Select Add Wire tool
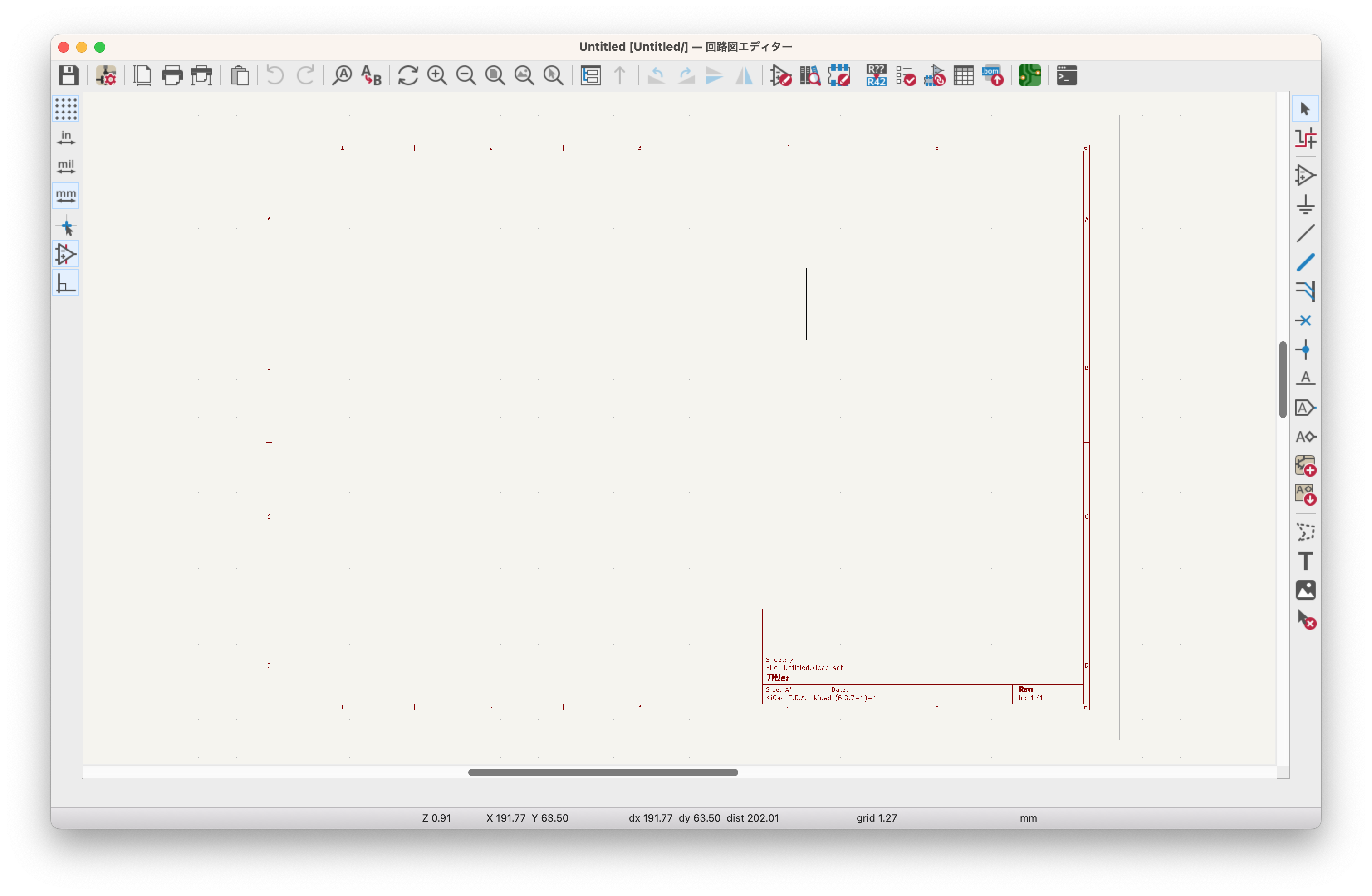This screenshot has width=1372, height=896. [1305, 233]
